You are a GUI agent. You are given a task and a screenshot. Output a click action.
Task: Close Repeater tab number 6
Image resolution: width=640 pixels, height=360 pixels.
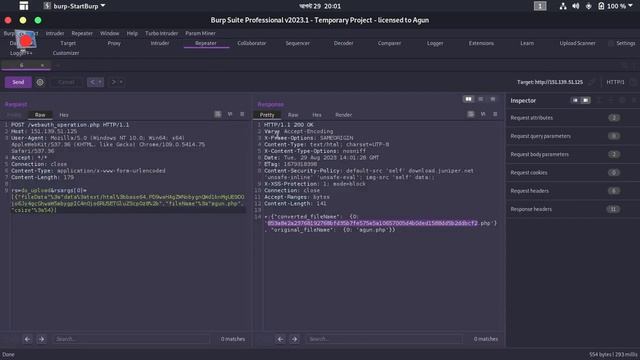coord(42,65)
